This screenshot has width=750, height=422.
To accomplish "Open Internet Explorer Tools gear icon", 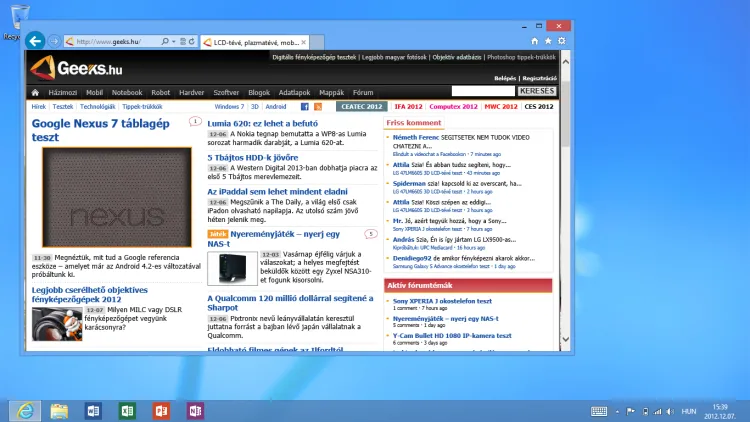I will coord(563,41).
